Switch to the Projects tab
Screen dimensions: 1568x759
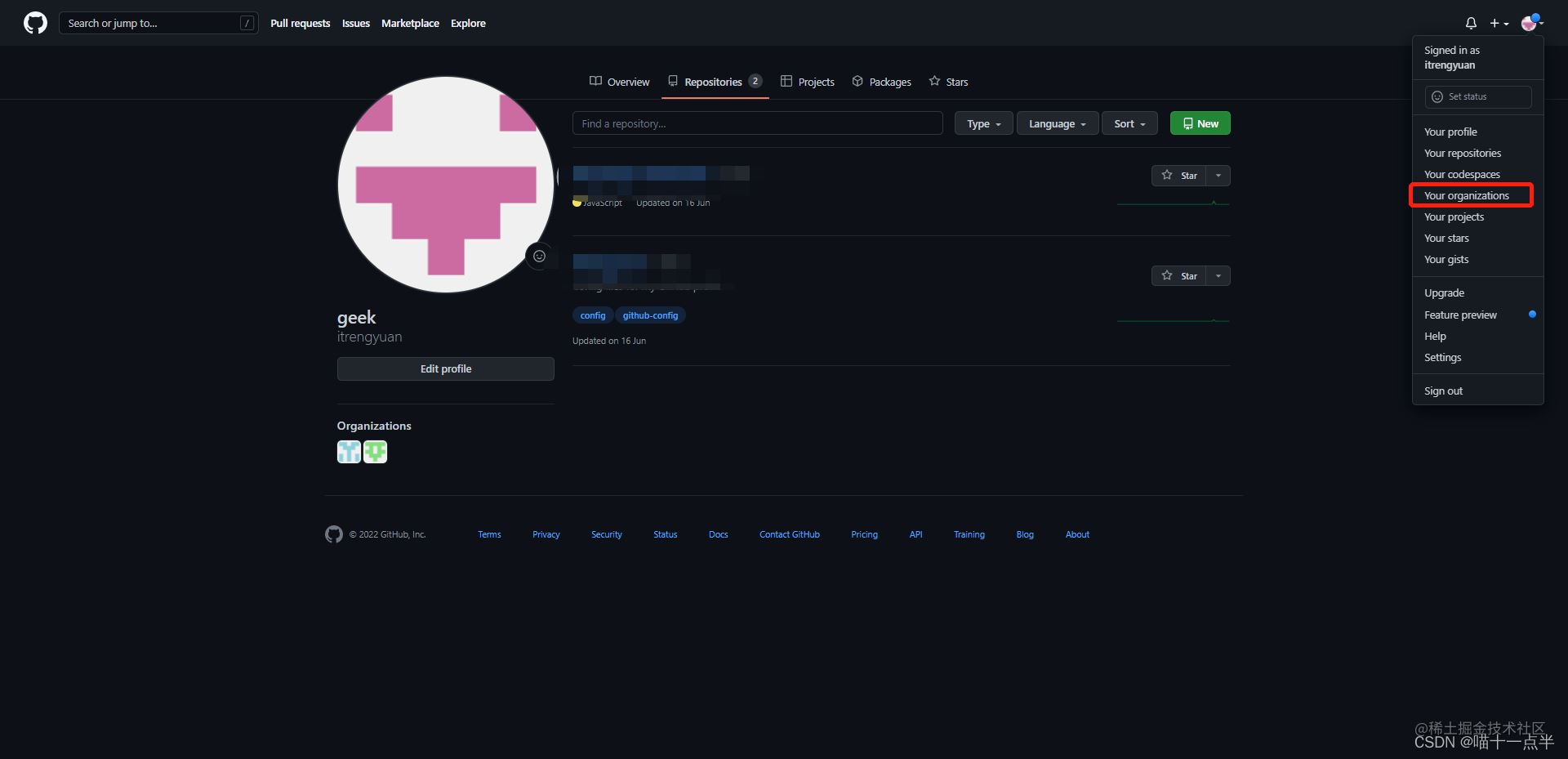[808, 82]
